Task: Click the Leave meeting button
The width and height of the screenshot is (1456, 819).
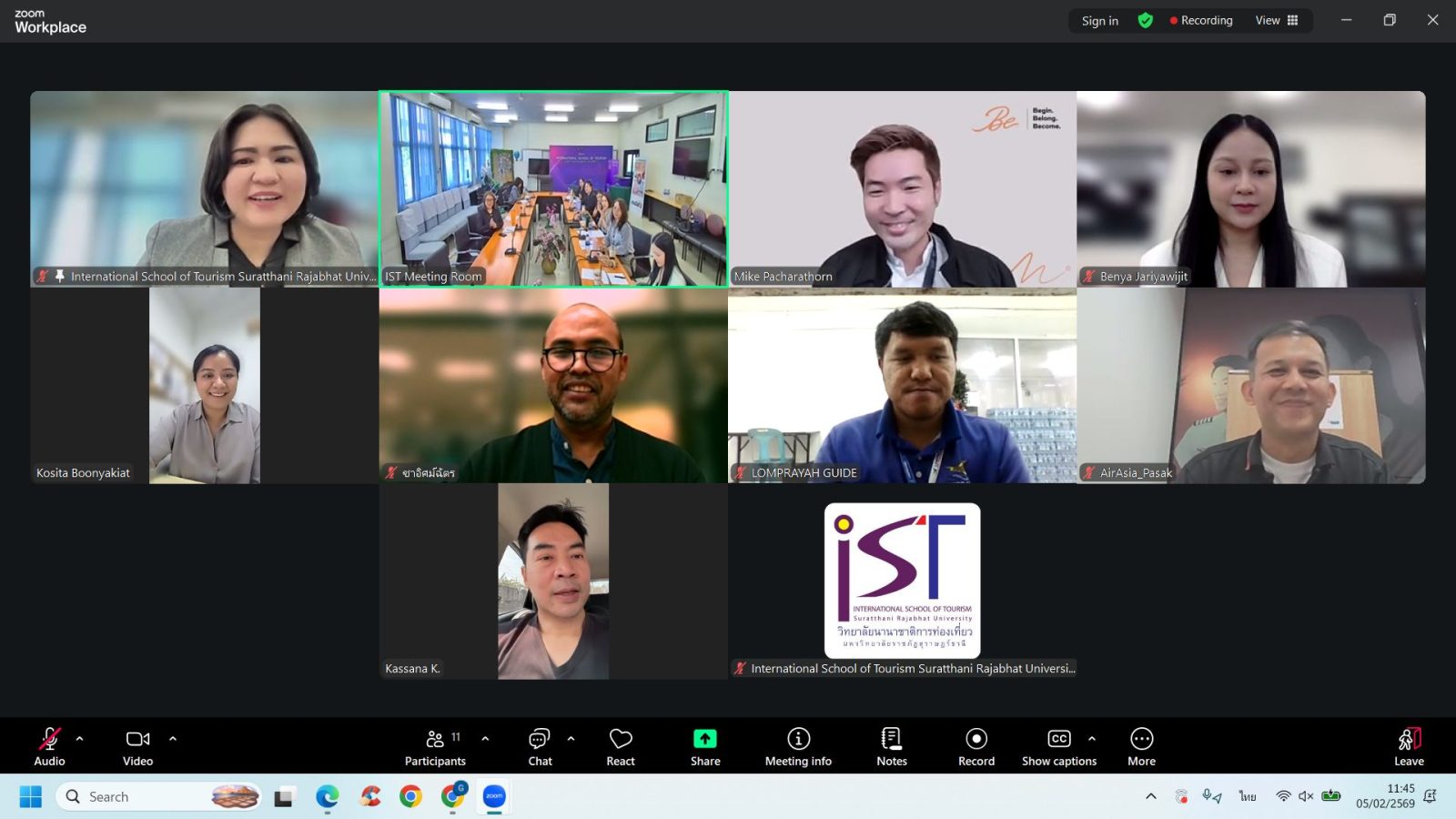Action: (1409, 746)
